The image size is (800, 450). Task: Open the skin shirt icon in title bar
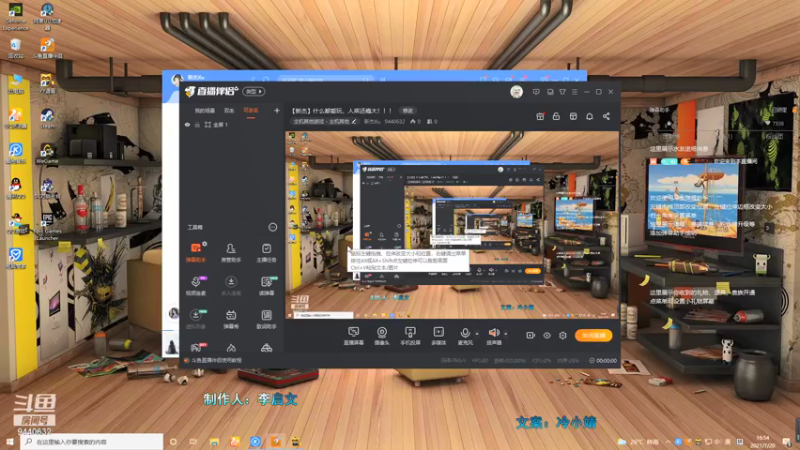(x=562, y=92)
